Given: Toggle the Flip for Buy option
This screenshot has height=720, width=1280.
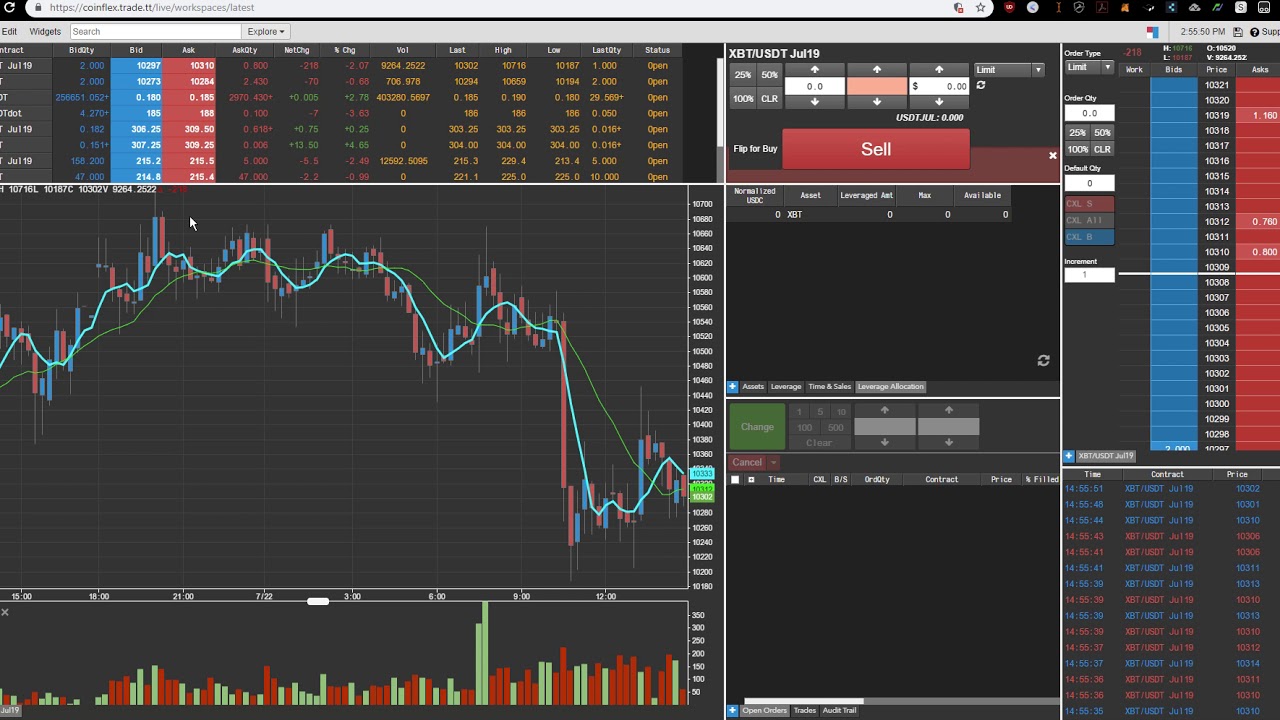Looking at the screenshot, I should tap(755, 149).
